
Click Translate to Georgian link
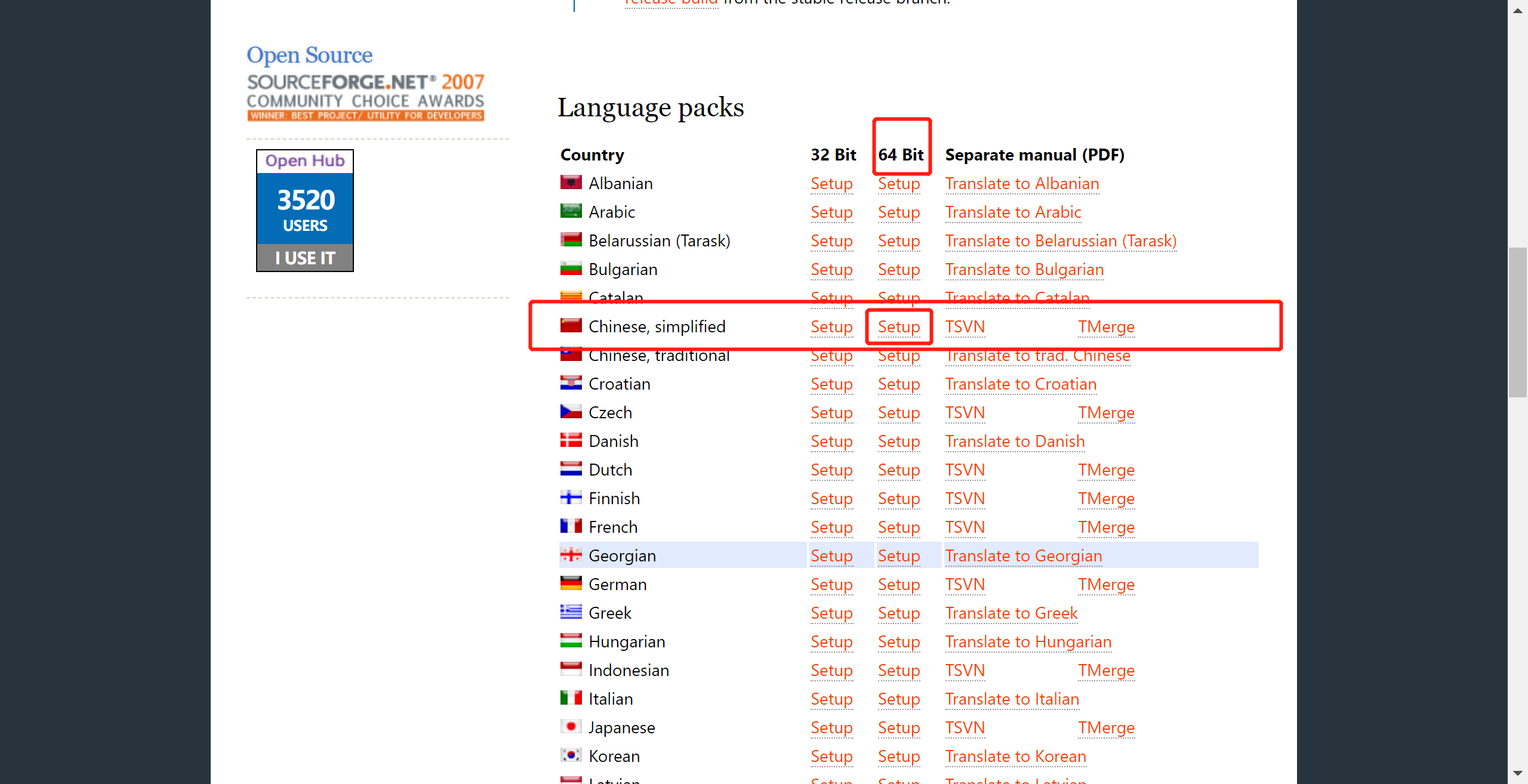tap(1024, 556)
